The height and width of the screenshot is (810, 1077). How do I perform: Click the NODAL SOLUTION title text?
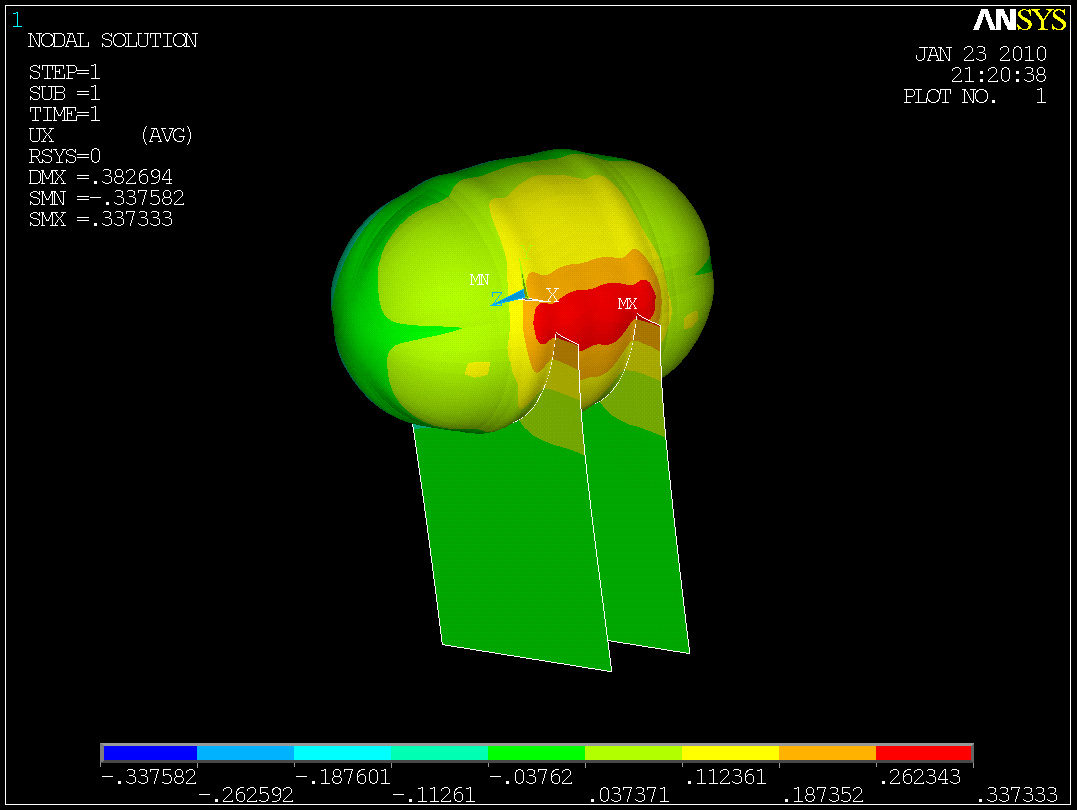tap(113, 41)
